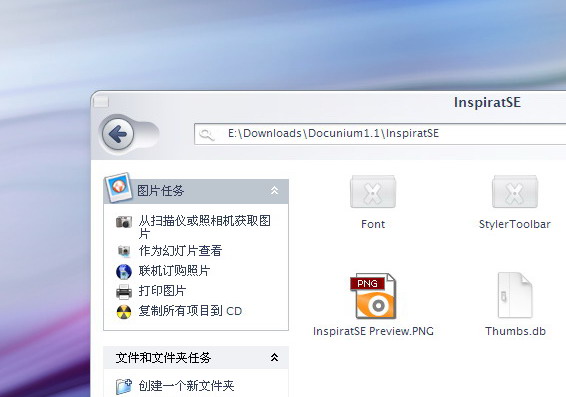Click the globe icon beside 联机订购照片
This screenshot has height=397, width=566.
124,271
